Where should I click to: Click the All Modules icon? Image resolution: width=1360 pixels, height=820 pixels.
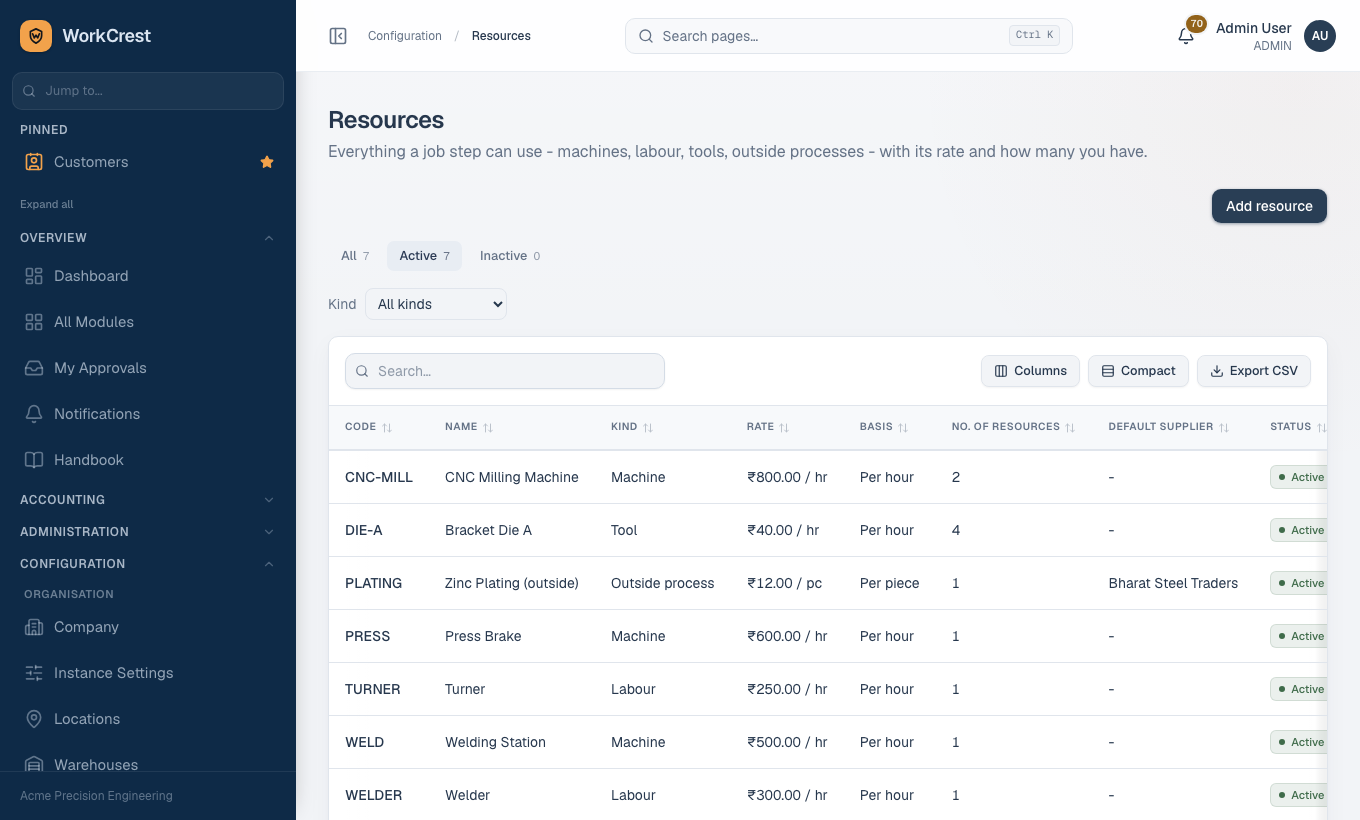[34, 322]
